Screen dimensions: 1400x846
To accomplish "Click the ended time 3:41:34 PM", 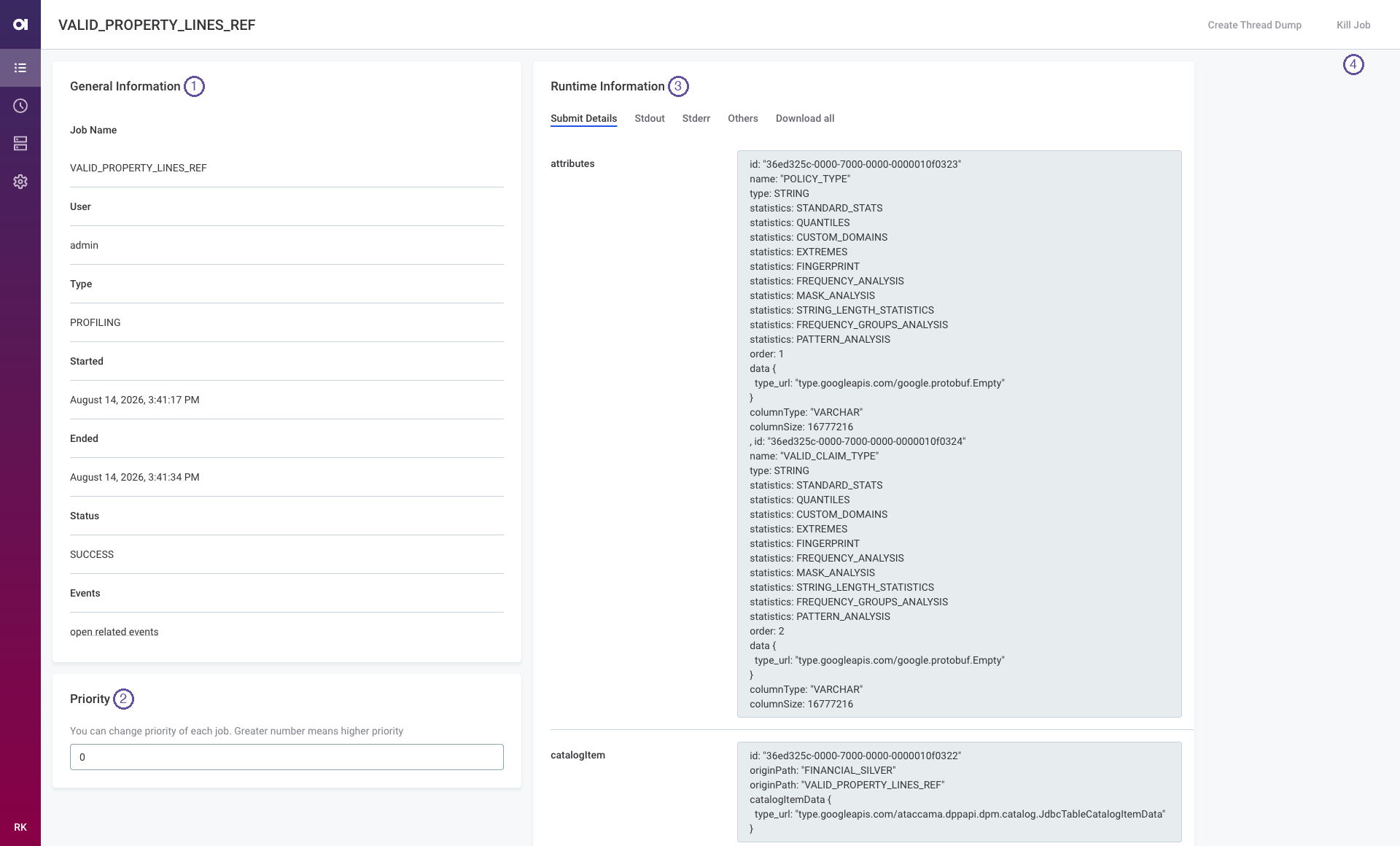I will coord(135,477).
